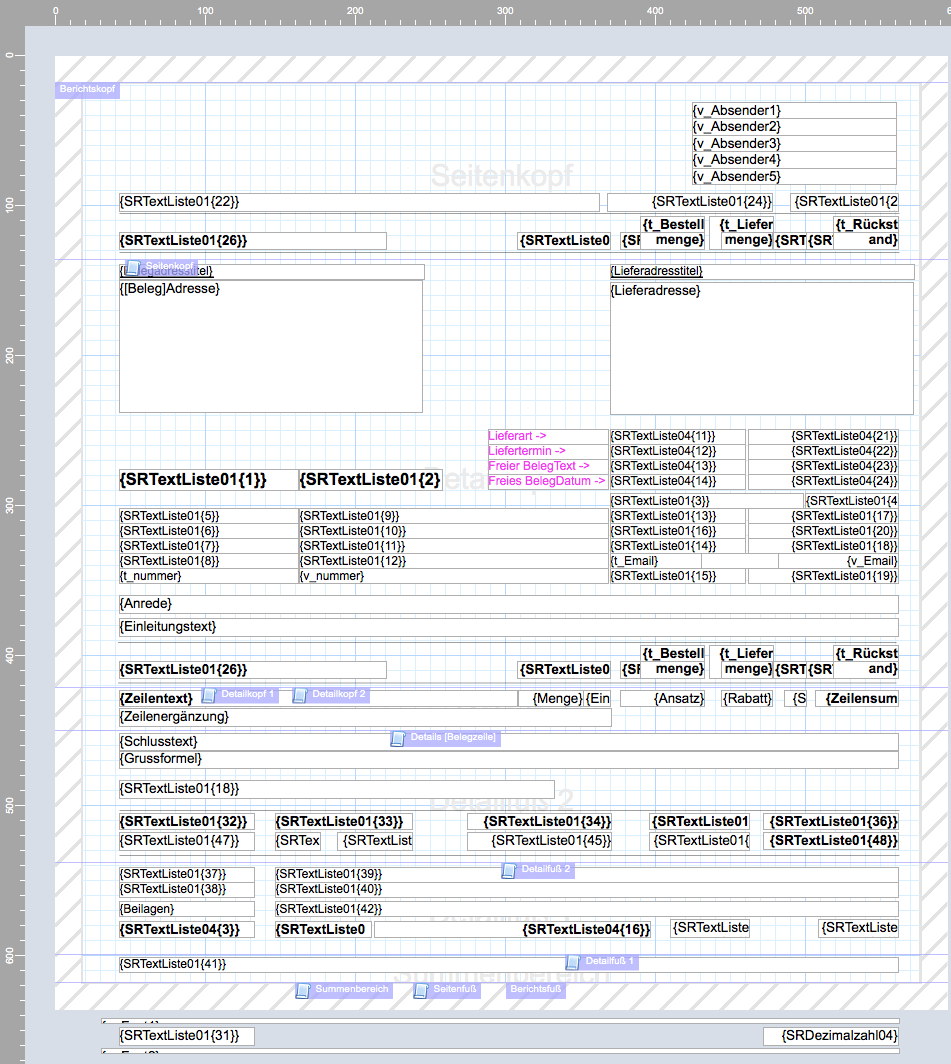Select the {Lieferadresse} text box
951x1064 pixels.
pos(761,348)
